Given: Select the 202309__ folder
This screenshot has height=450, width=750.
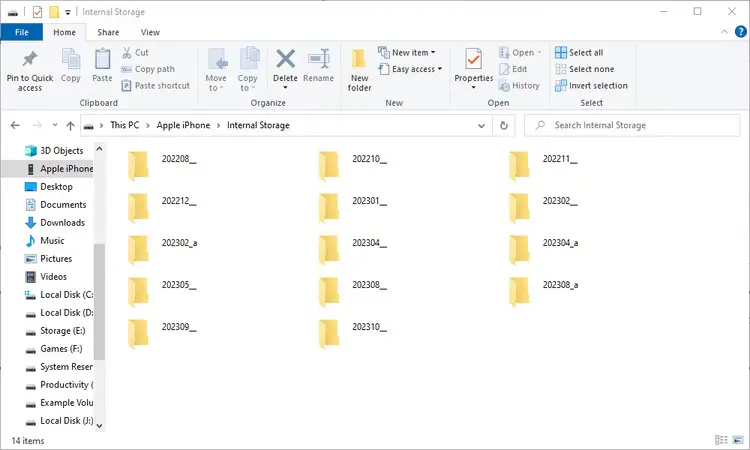Looking at the screenshot, I should (163, 334).
